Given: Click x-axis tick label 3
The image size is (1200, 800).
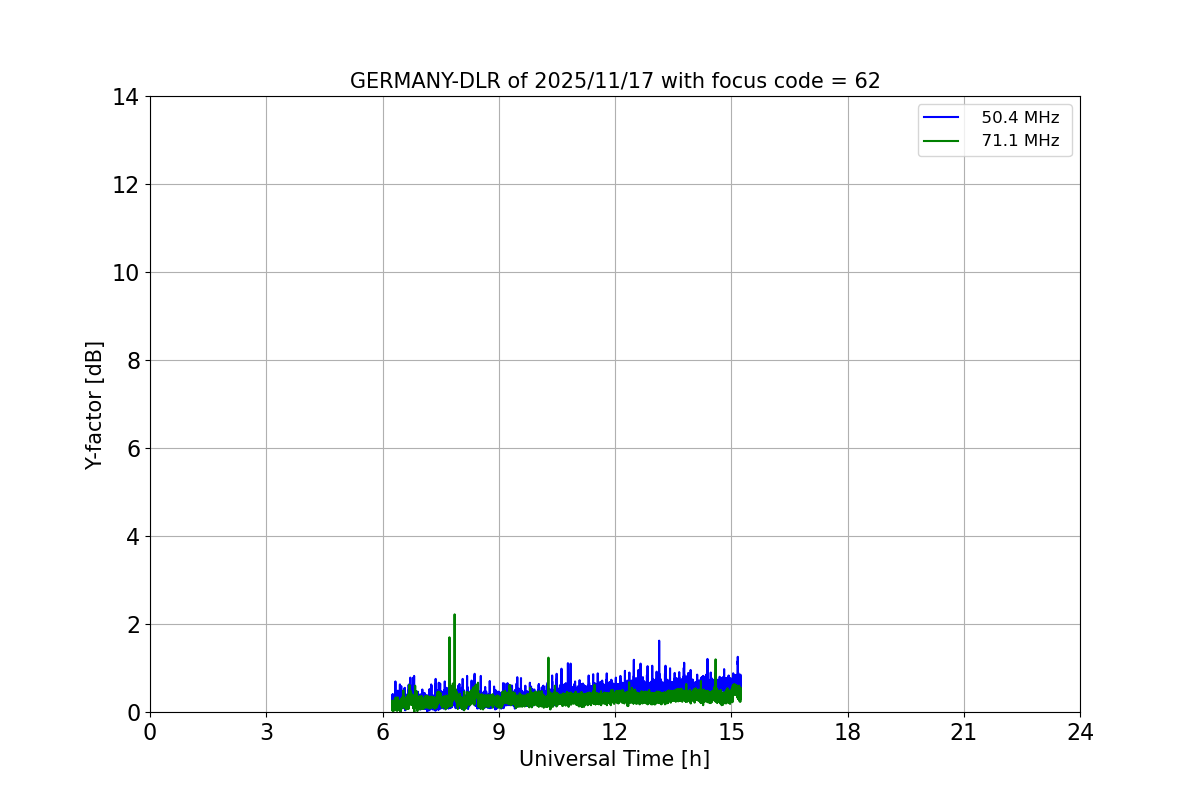Looking at the screenshot, I should pos(266,733).
